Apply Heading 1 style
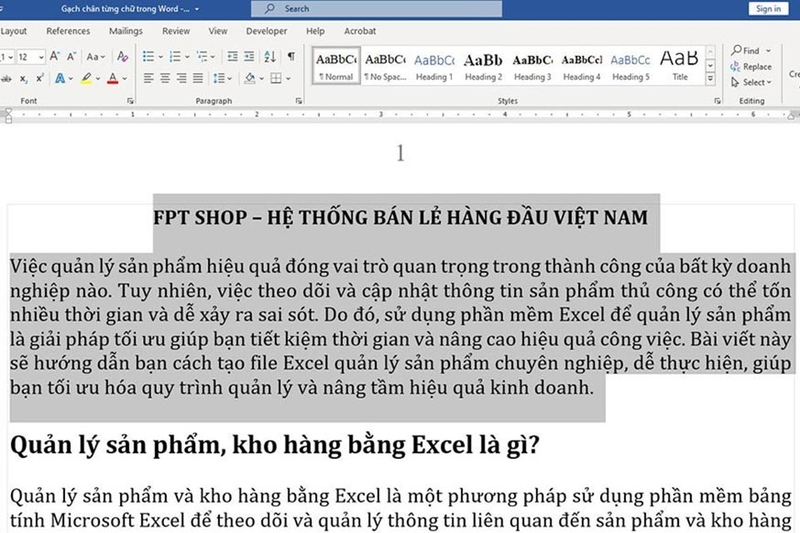This screenshot has width=800, height=533. click(x=434, y=66)
